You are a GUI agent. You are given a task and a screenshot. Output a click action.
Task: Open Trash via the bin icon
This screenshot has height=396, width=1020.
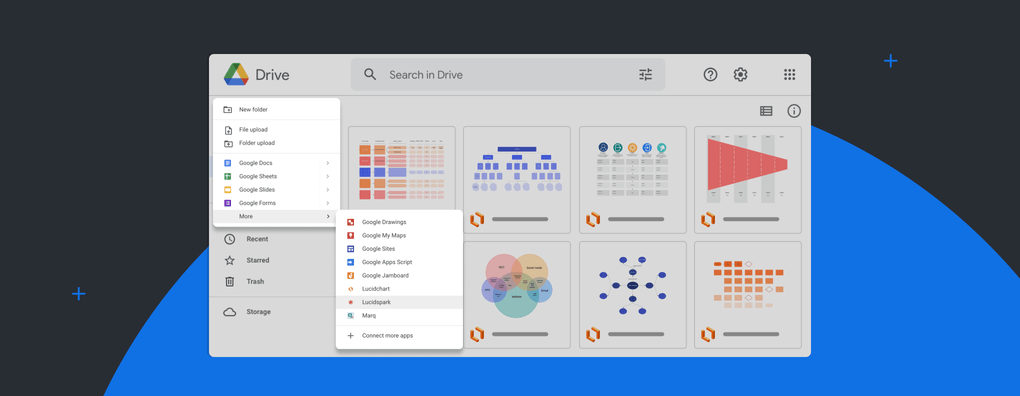click(230, 282)
